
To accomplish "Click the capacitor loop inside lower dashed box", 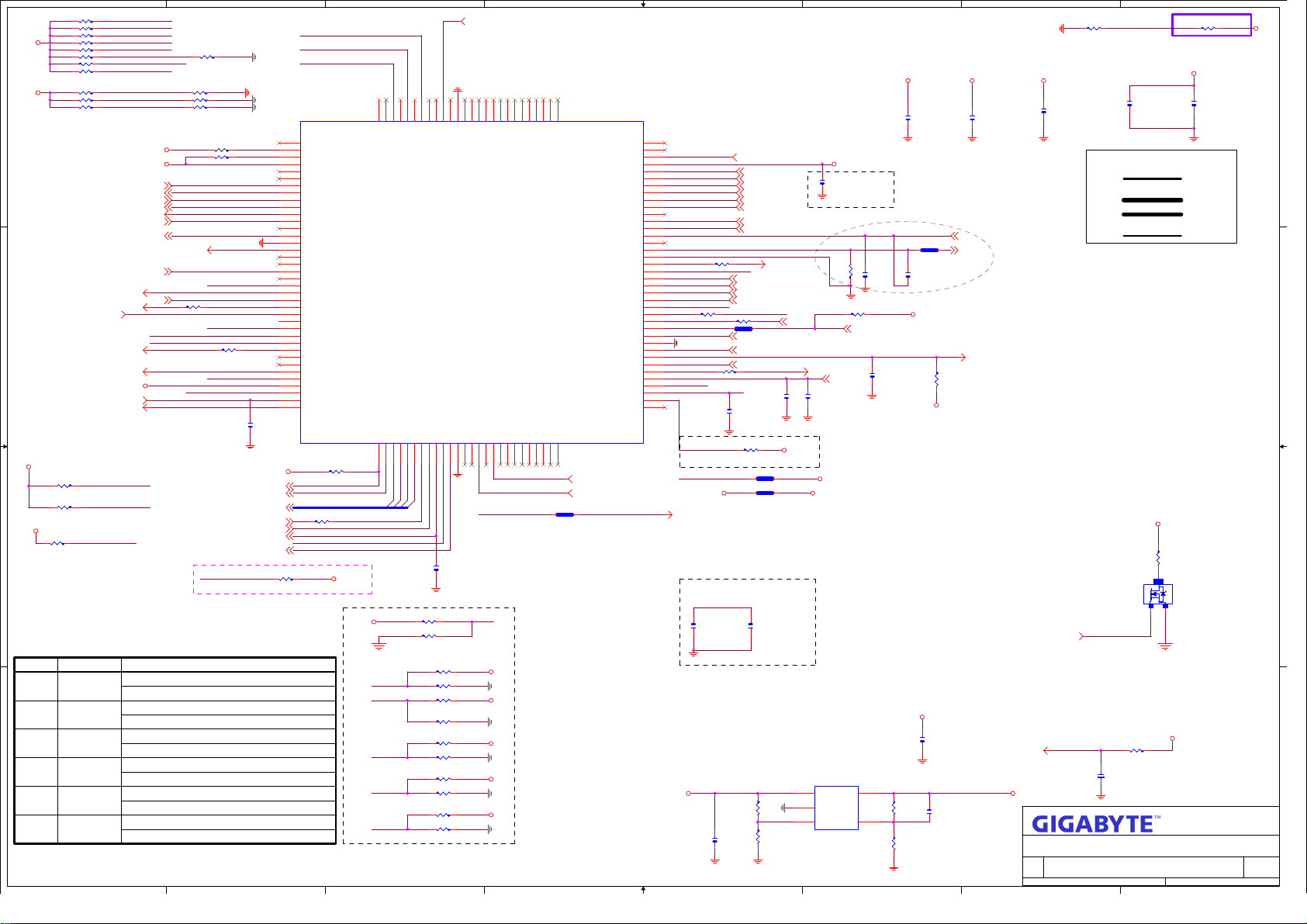I will 722,628.
